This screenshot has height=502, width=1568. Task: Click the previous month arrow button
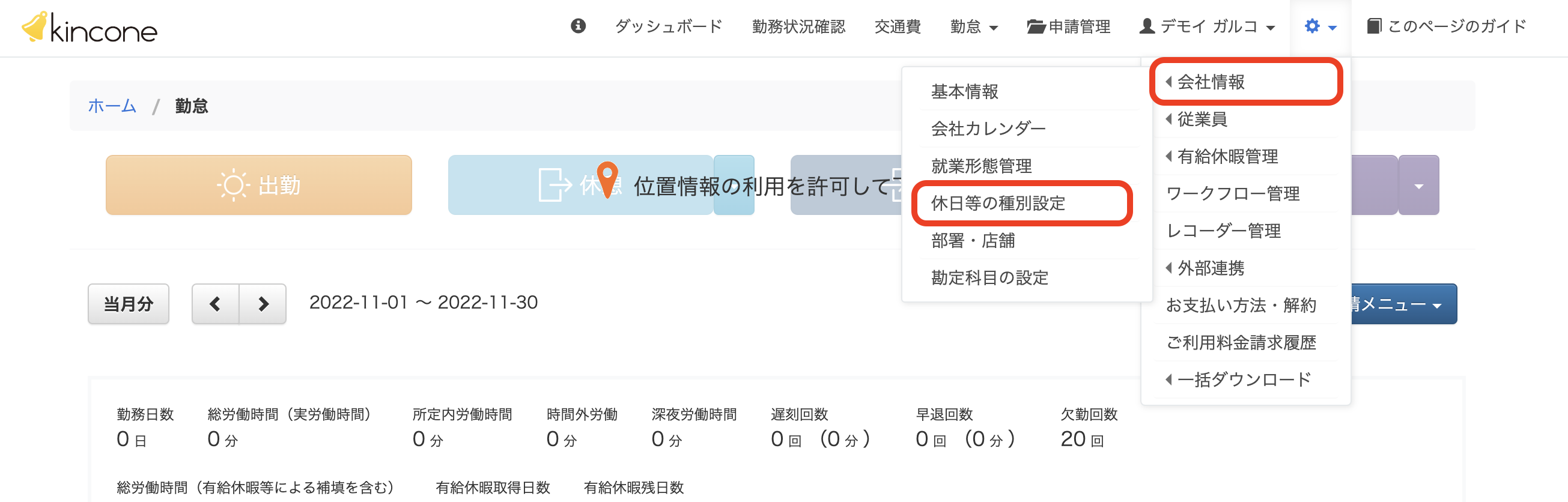[x=215, y=304]
